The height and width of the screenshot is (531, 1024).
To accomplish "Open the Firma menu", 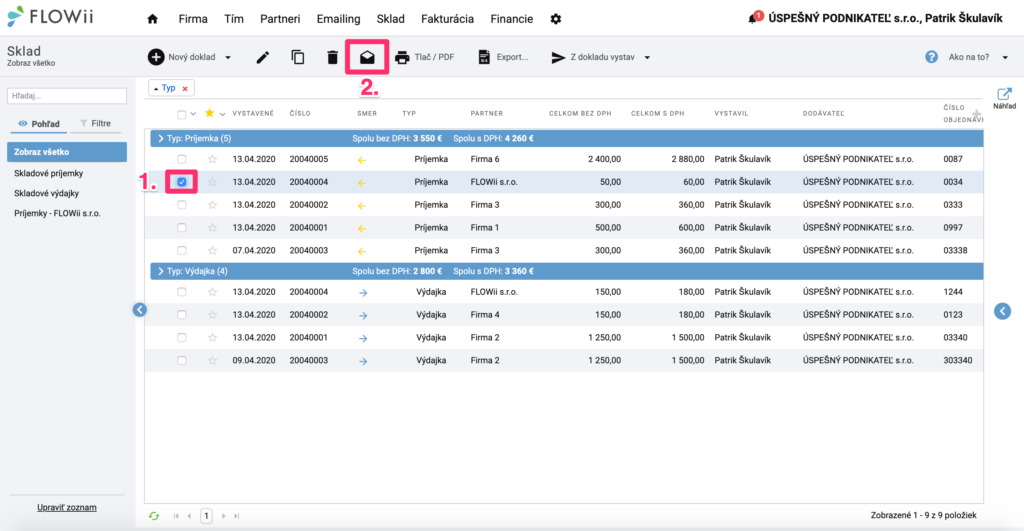I will (193, 19).
